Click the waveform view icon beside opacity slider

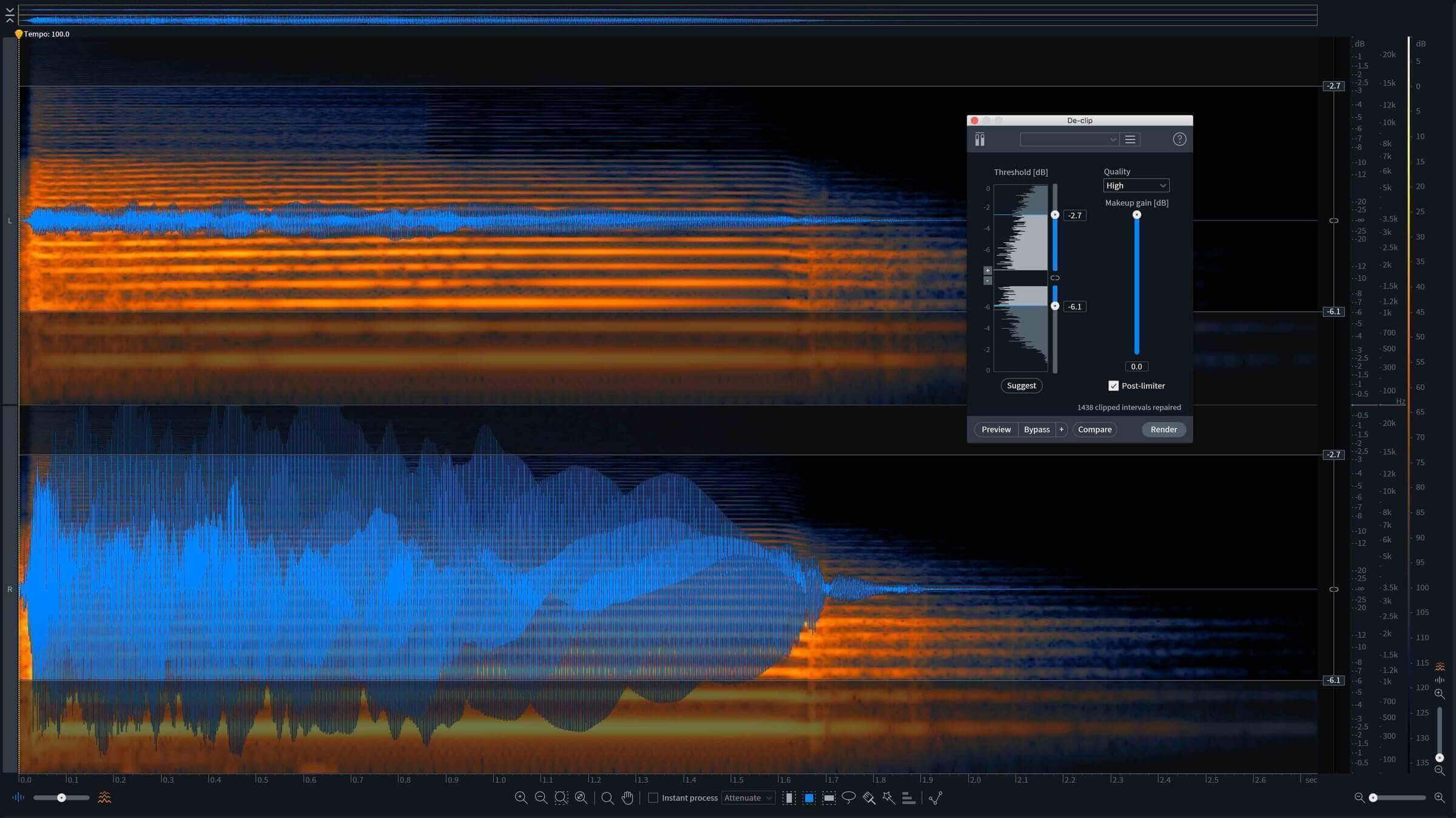click(18, 797)
